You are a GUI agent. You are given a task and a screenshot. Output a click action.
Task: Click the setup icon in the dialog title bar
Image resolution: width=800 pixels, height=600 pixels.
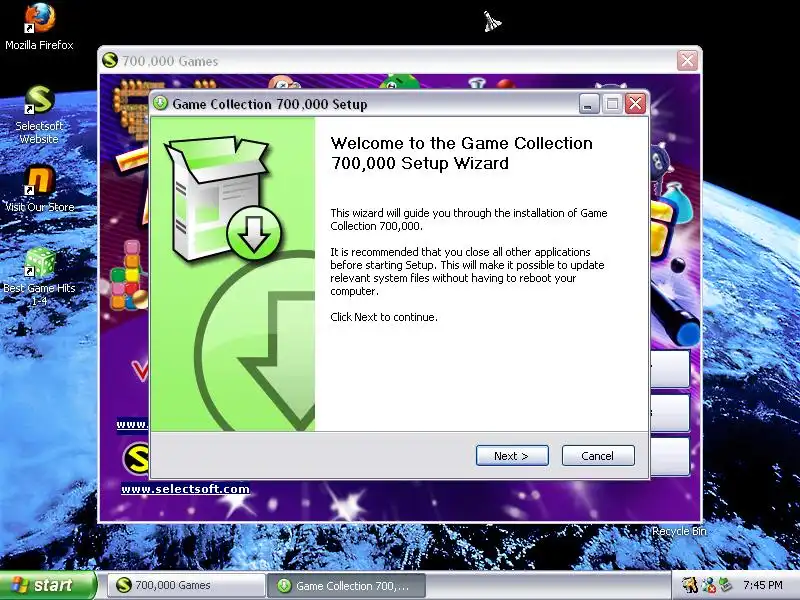point(160,104)
